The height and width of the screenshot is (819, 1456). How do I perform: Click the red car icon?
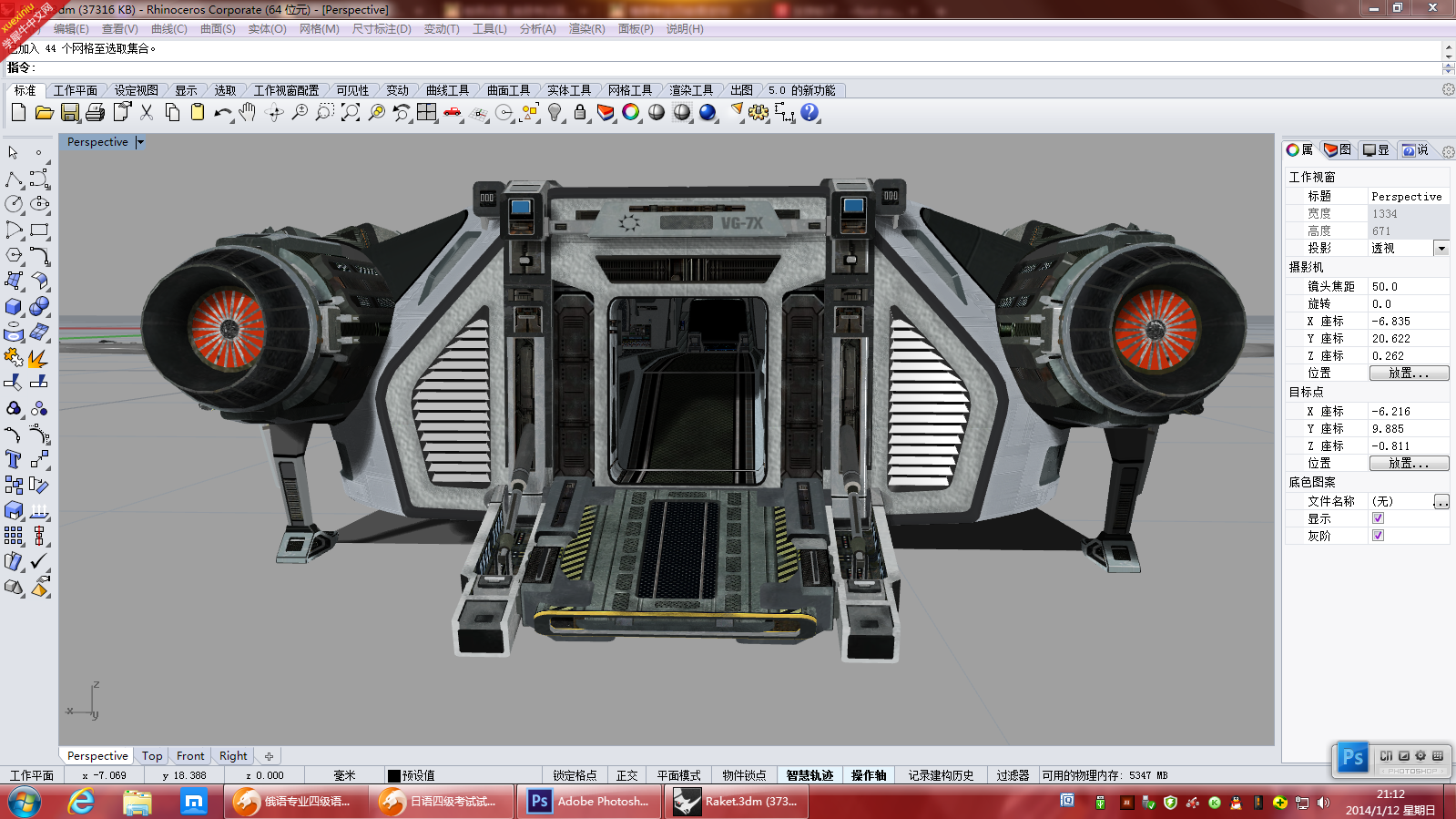(453, 112)
